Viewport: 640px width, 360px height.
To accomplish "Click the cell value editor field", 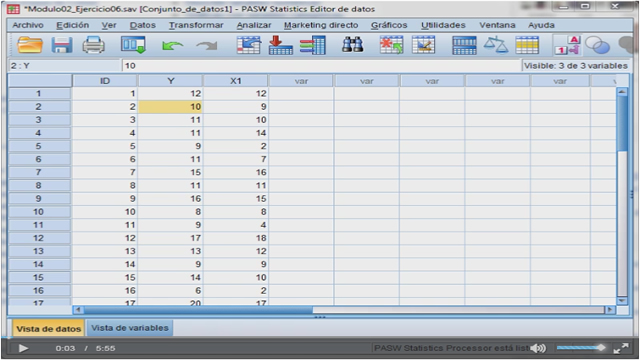I will [x=321, y=66].
